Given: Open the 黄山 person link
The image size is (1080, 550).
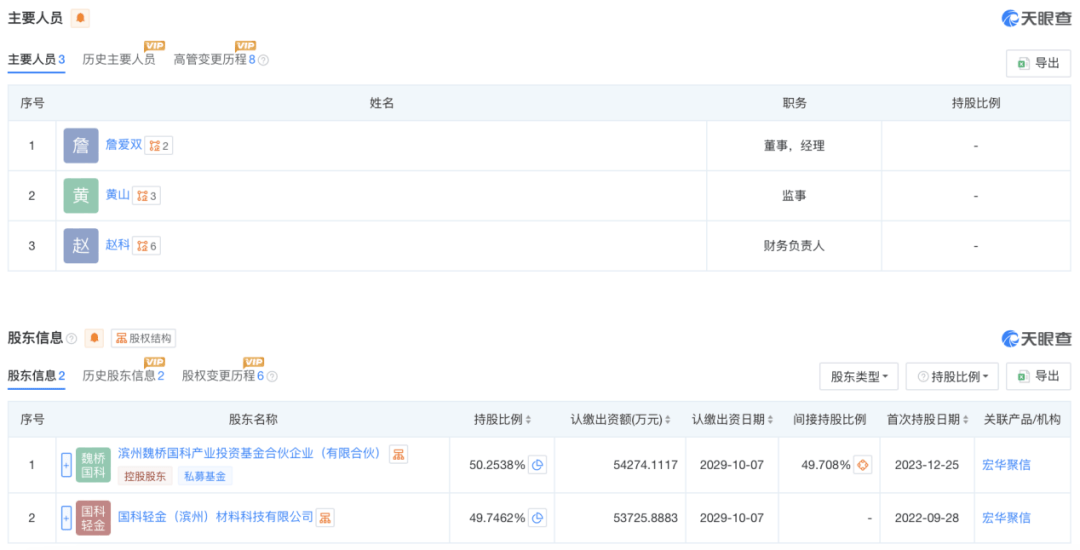Looking at the screenshot, I should (x=118, y=195).
